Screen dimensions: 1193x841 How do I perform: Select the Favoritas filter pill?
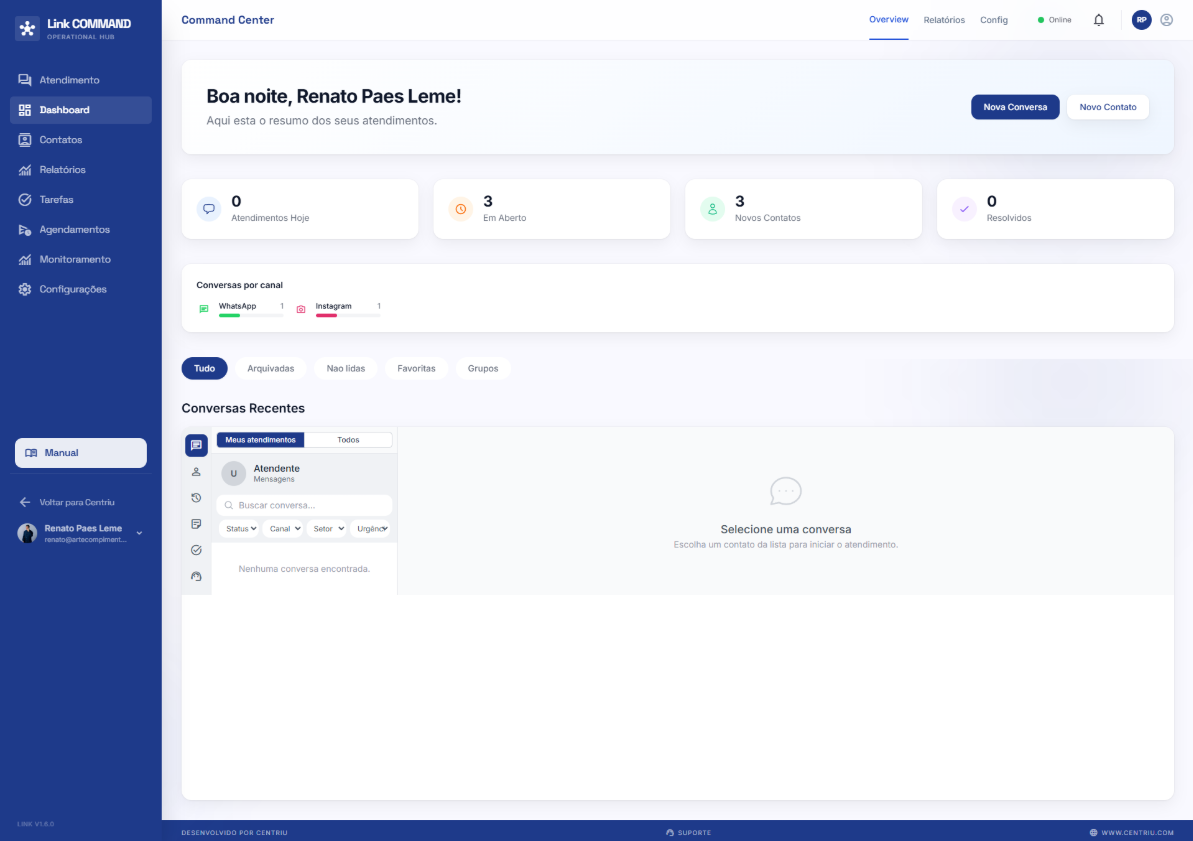(416, 368)
